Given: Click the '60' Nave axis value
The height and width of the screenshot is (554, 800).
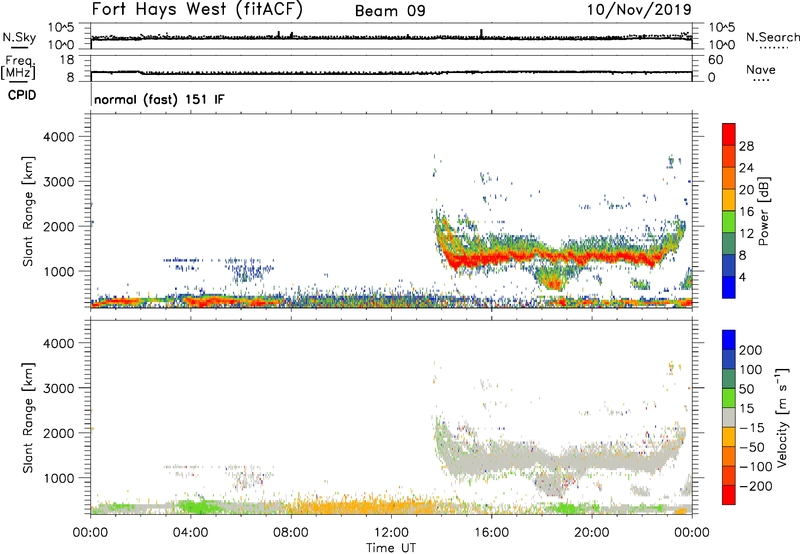Looking at the screenshot, I should coord(715,60).
